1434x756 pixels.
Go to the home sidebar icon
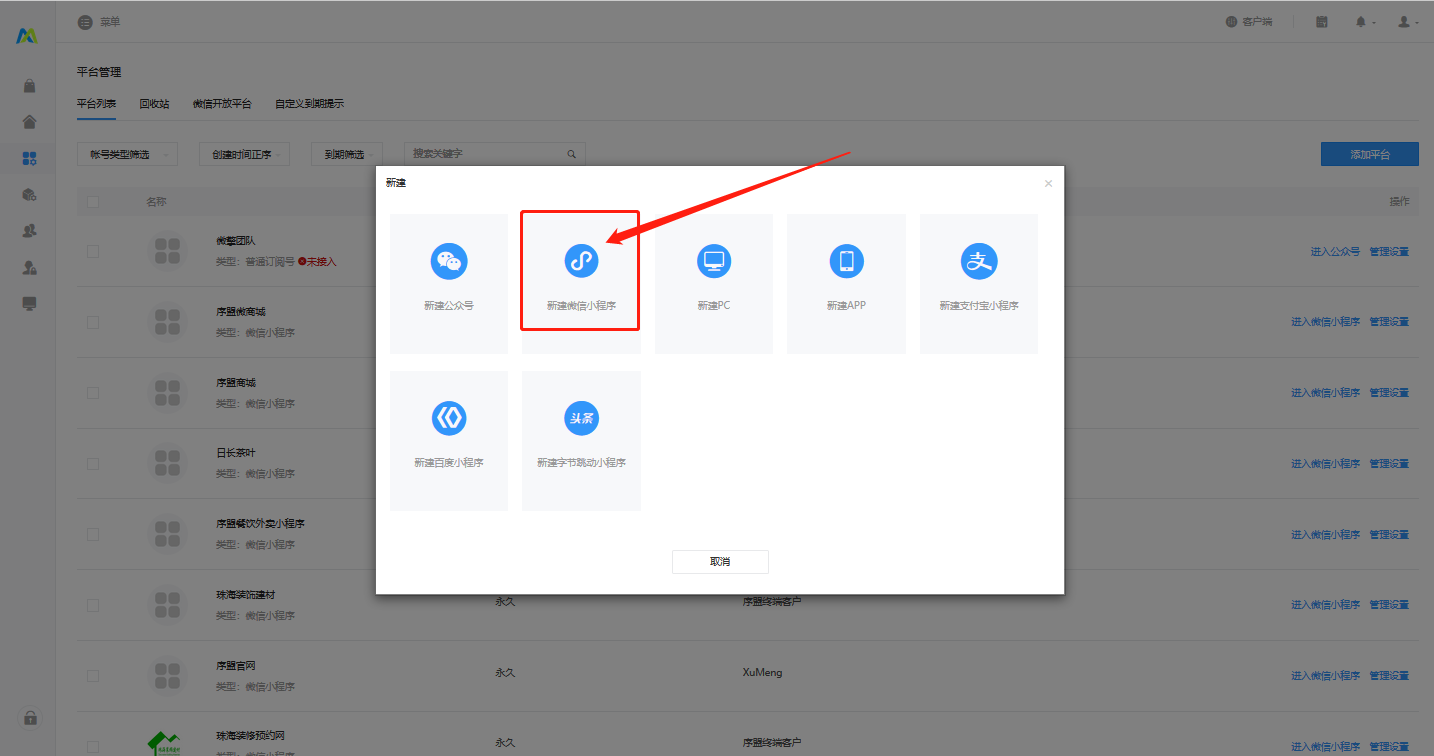30,122
